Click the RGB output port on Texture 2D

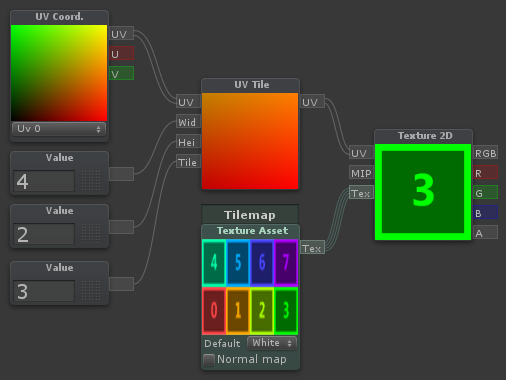(x=486, y=153)
